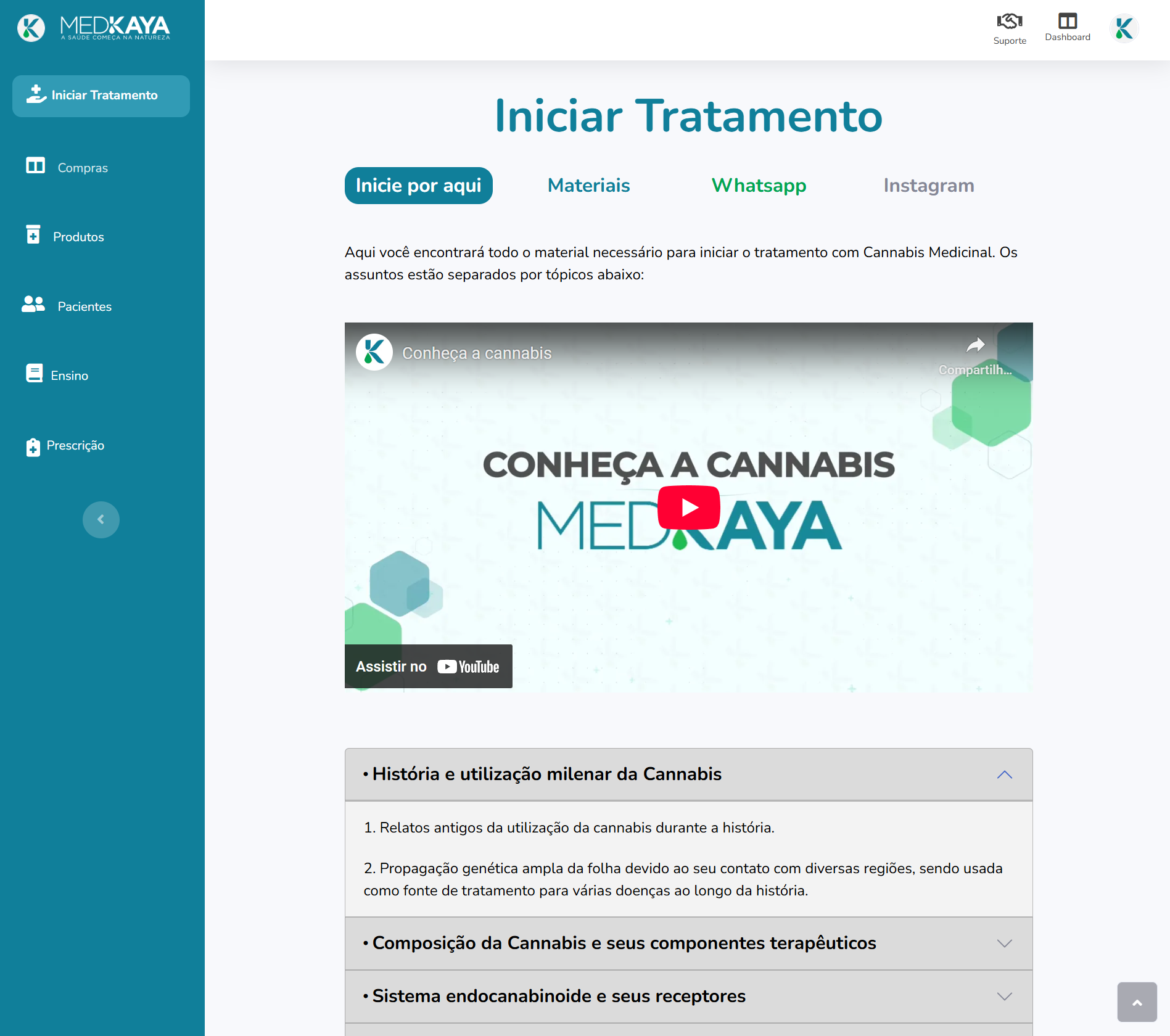The width and height of the screenshot is (1170, 1036).
Task: Open the user profile avatar
Action: pos(1124,28)
